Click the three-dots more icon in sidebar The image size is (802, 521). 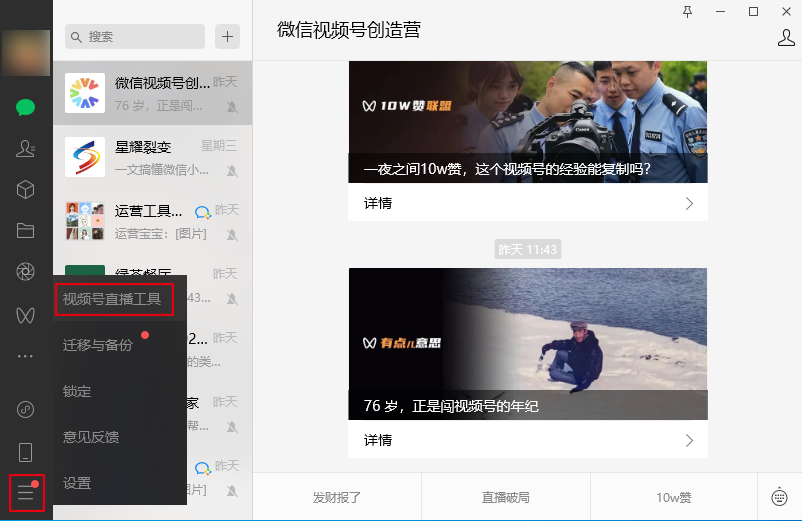pyautogui.click(x=26, y=356)
